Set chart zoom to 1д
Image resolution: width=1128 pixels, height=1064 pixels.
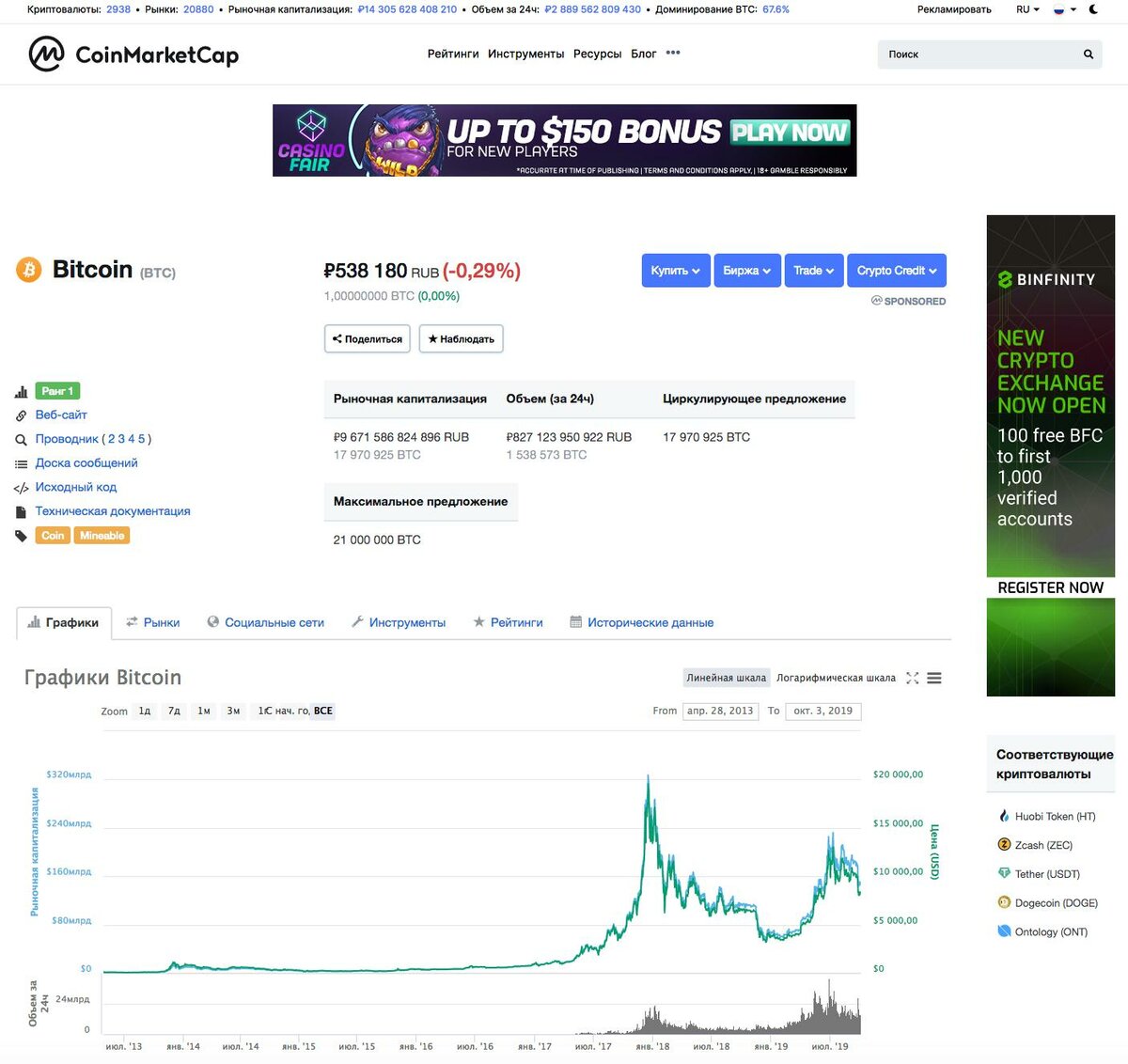coord(145,711)
